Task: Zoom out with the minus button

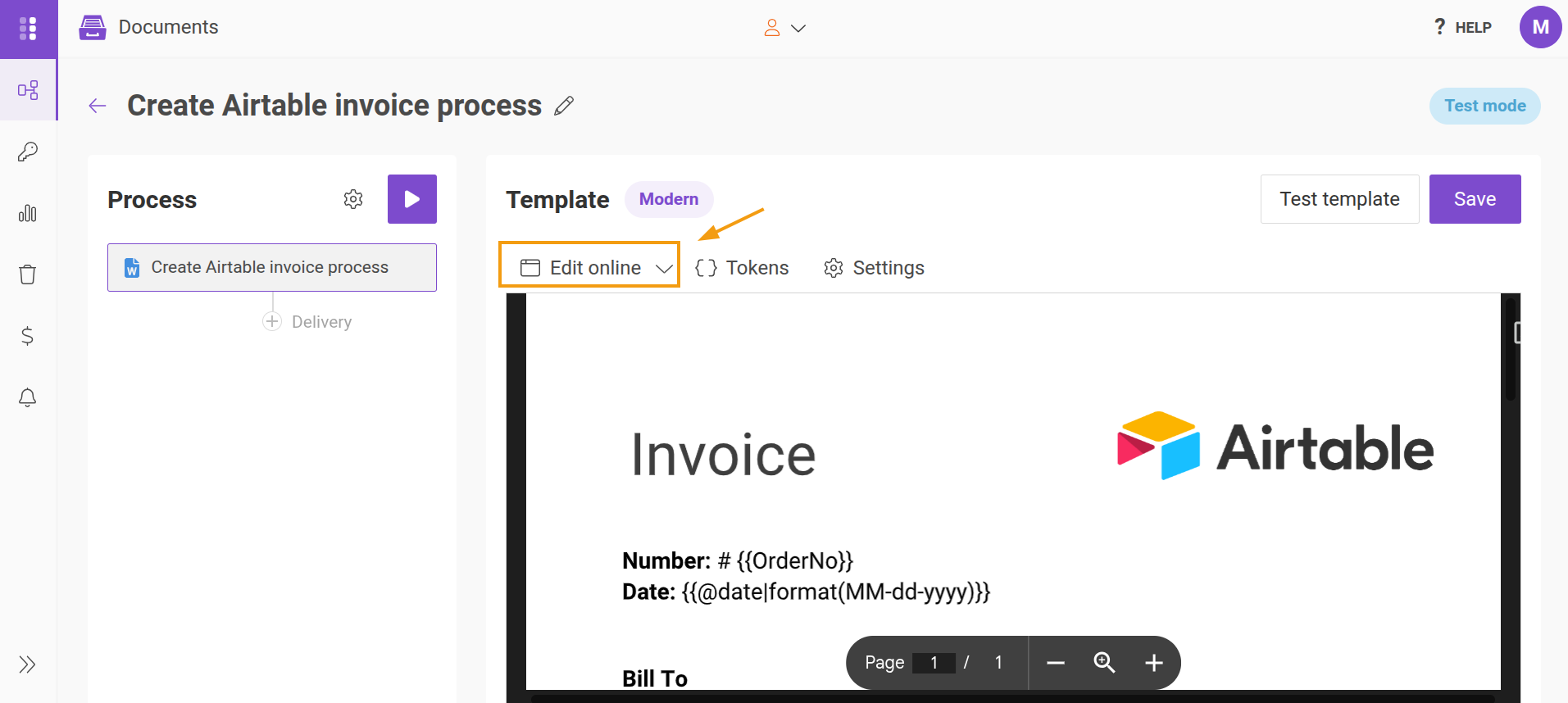Action: click(x=1056, y=662)
